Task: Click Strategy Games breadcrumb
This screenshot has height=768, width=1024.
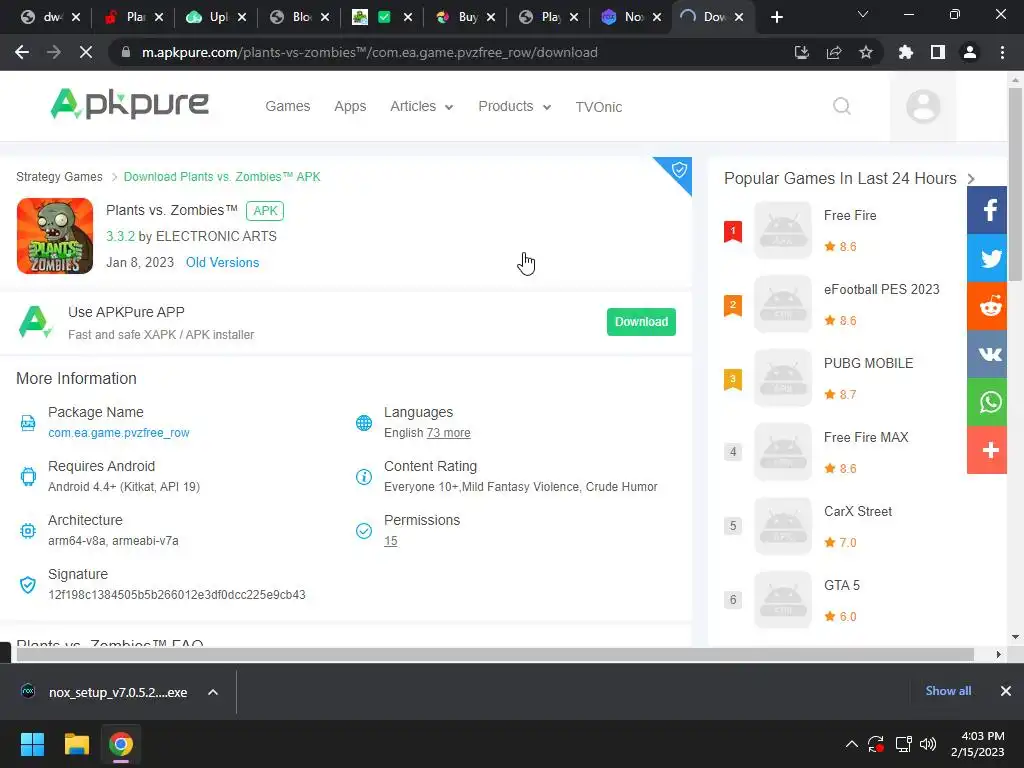Action: [59, 177]
